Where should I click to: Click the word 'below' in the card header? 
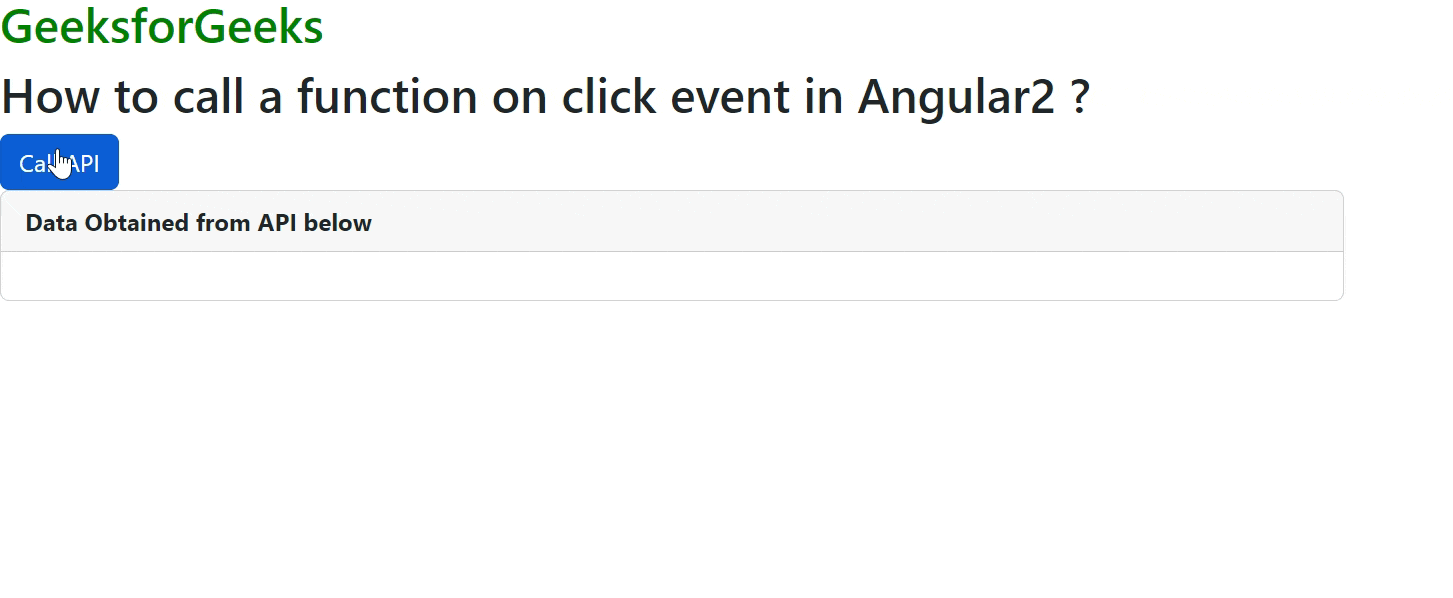[x=338, y=223]
